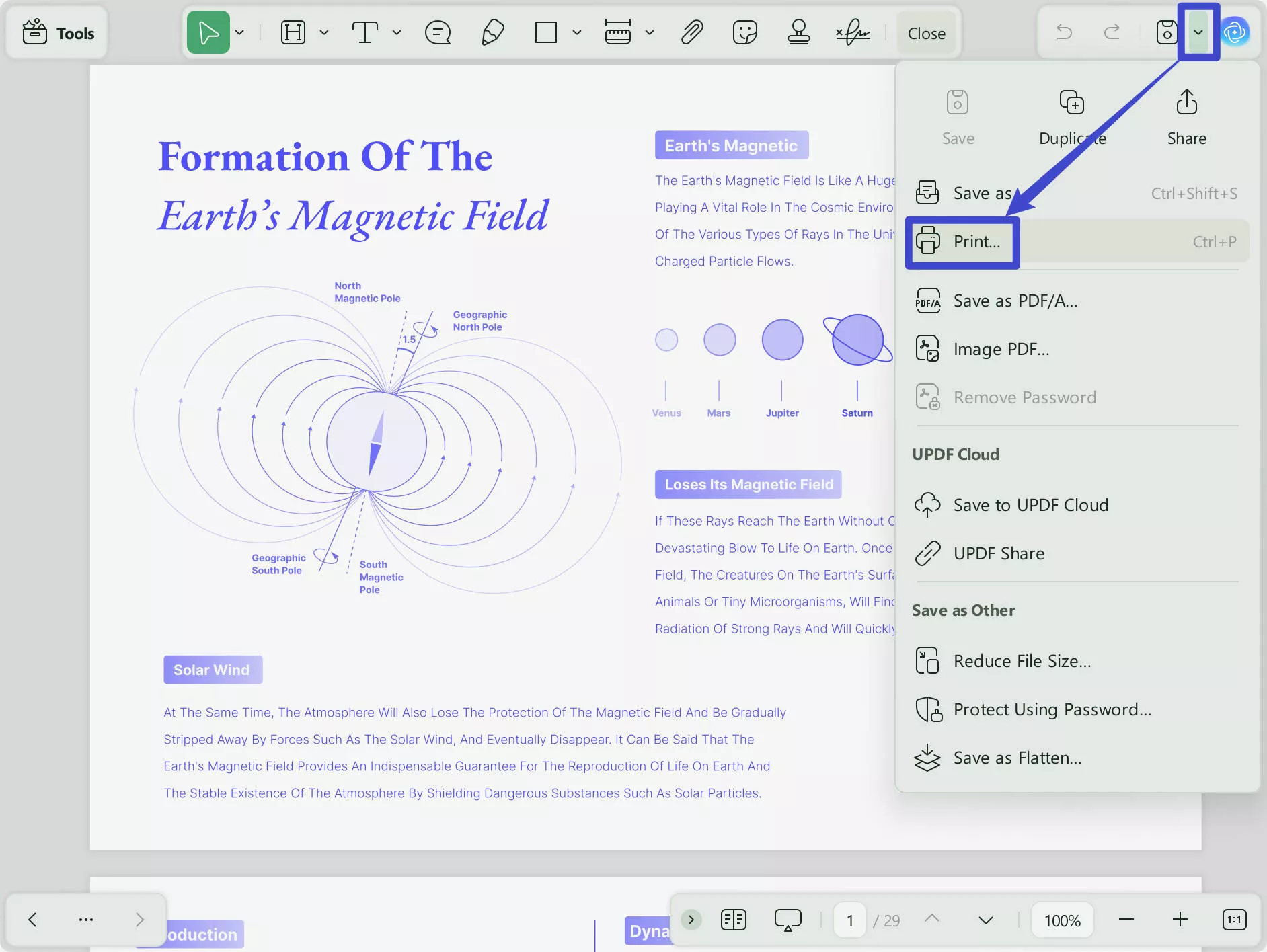Image resolution: width=1267 pixels, height=952 pixels.
Task: Click the page number input field
Action: pyautogui.click(x=849, y=920)
